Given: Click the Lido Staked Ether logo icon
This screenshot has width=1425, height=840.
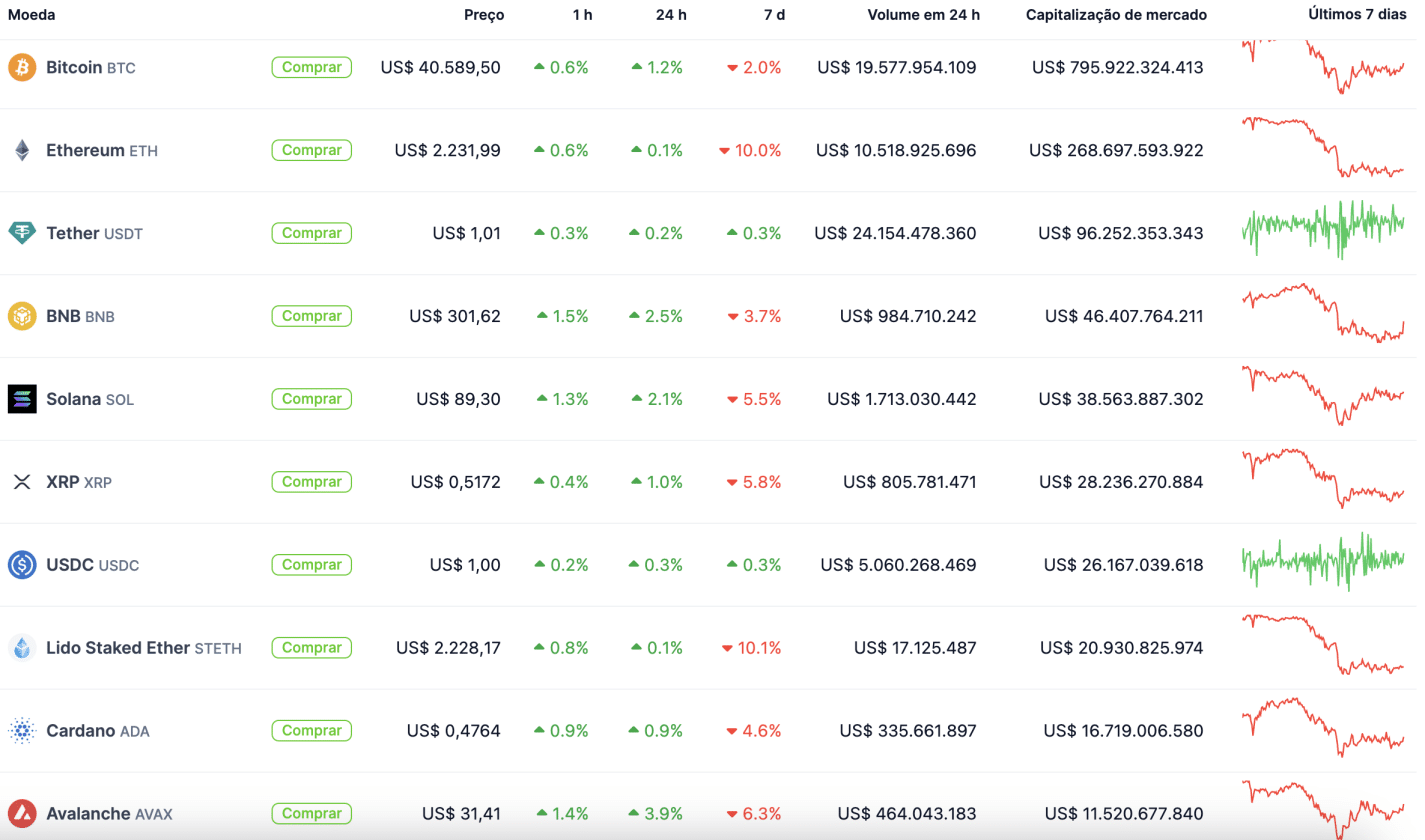Looking at the screenshot, I should pyautogui.click(x=22, y=648).
